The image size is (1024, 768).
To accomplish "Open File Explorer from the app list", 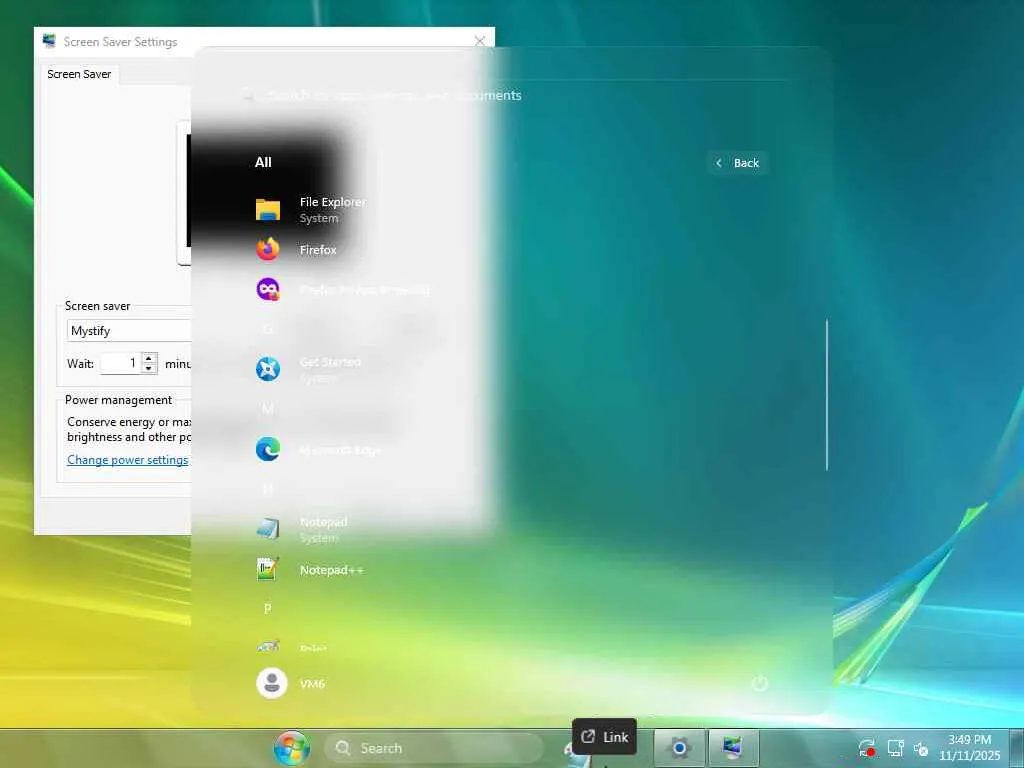I will coord(310,210).
